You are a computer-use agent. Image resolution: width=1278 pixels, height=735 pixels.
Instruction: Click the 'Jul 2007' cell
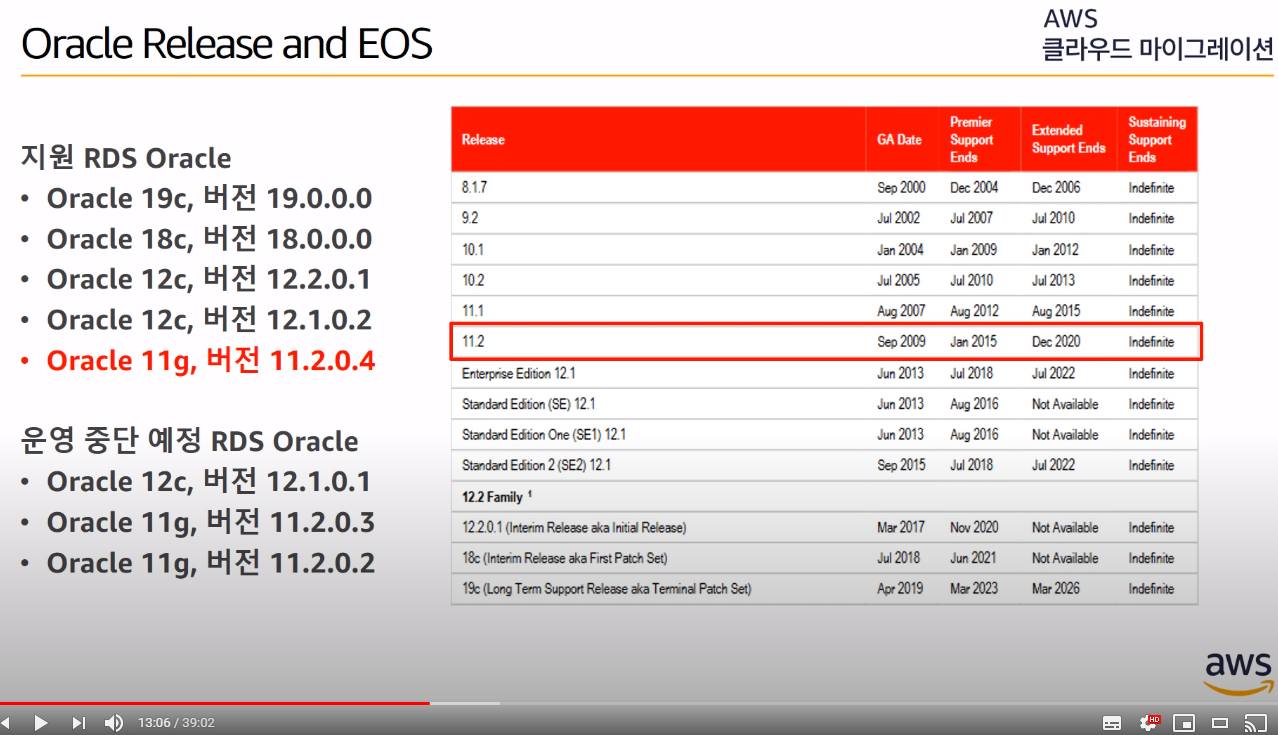[x=971, y=218]
